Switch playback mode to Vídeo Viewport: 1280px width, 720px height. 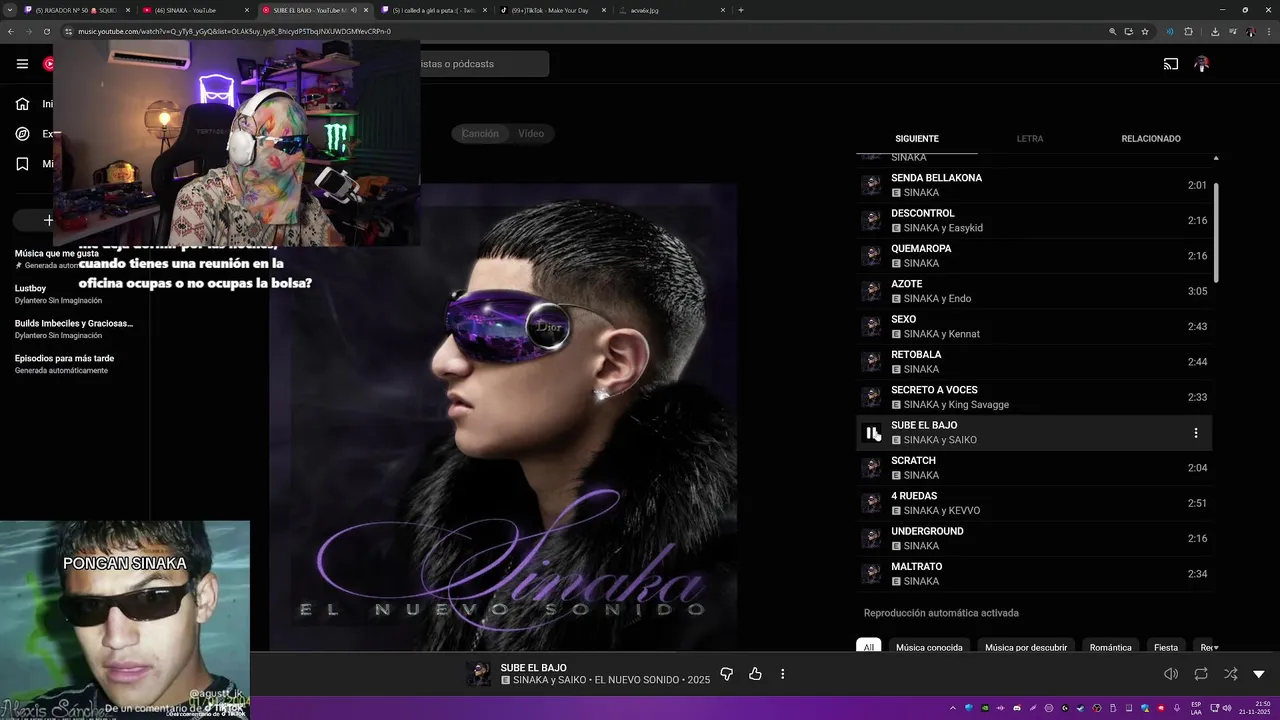tap(531, 133)
